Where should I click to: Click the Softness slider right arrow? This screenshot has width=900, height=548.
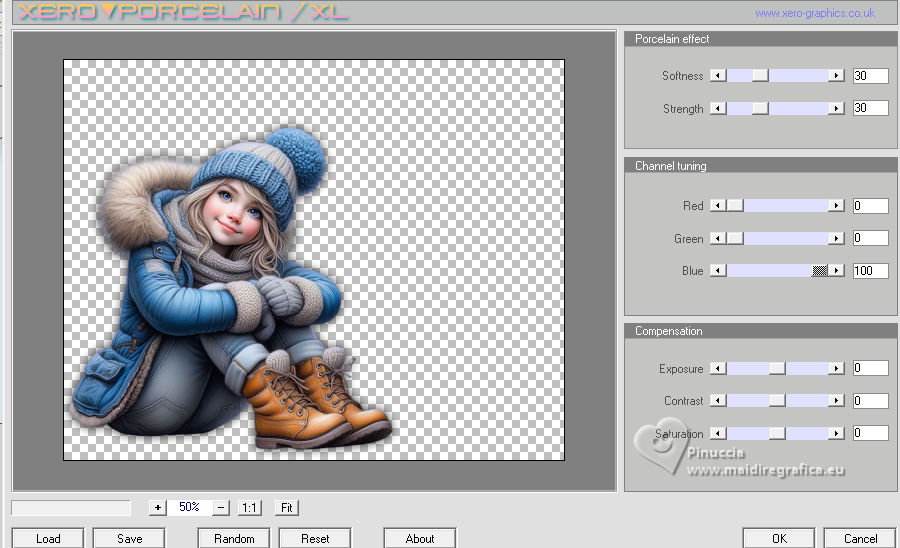pyautogui.click(x=837, y=76)
